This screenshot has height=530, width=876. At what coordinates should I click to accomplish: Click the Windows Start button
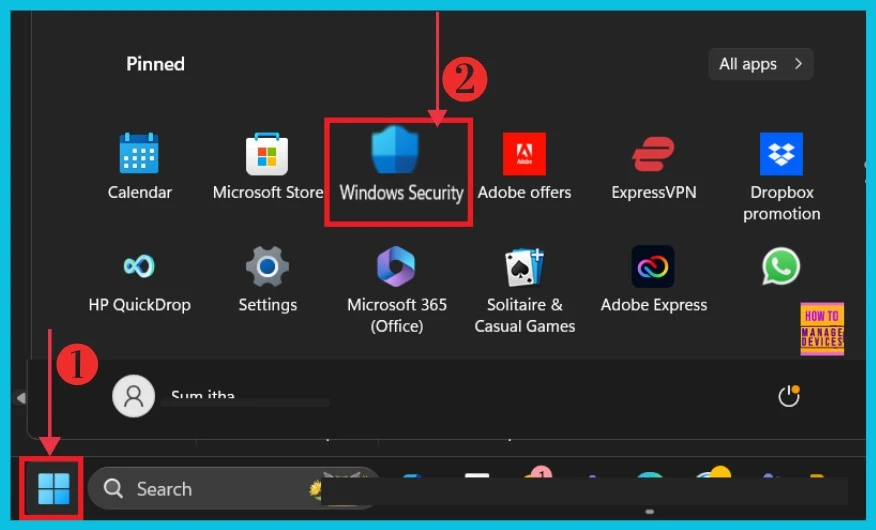(54, 489)
